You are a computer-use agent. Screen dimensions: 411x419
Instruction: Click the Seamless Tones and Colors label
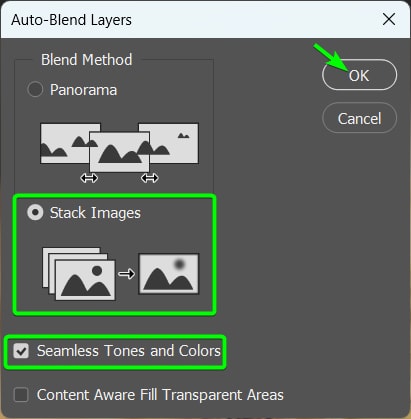click(129, 351)
